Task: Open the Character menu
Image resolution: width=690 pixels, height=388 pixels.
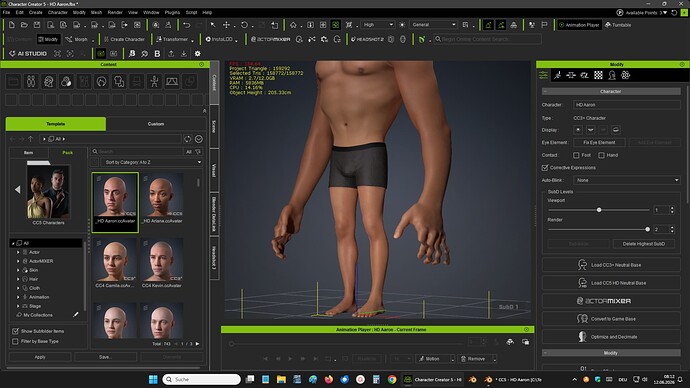Action: (x=58, y=12)
